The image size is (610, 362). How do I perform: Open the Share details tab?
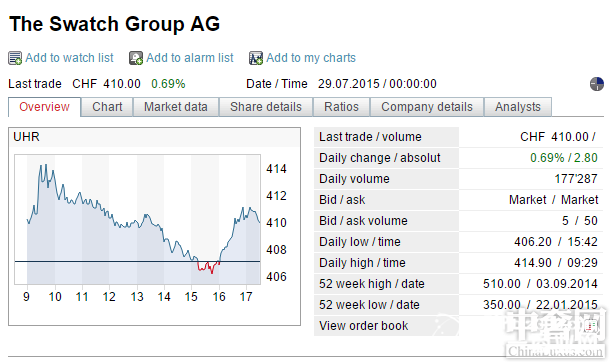coord(266,107)
